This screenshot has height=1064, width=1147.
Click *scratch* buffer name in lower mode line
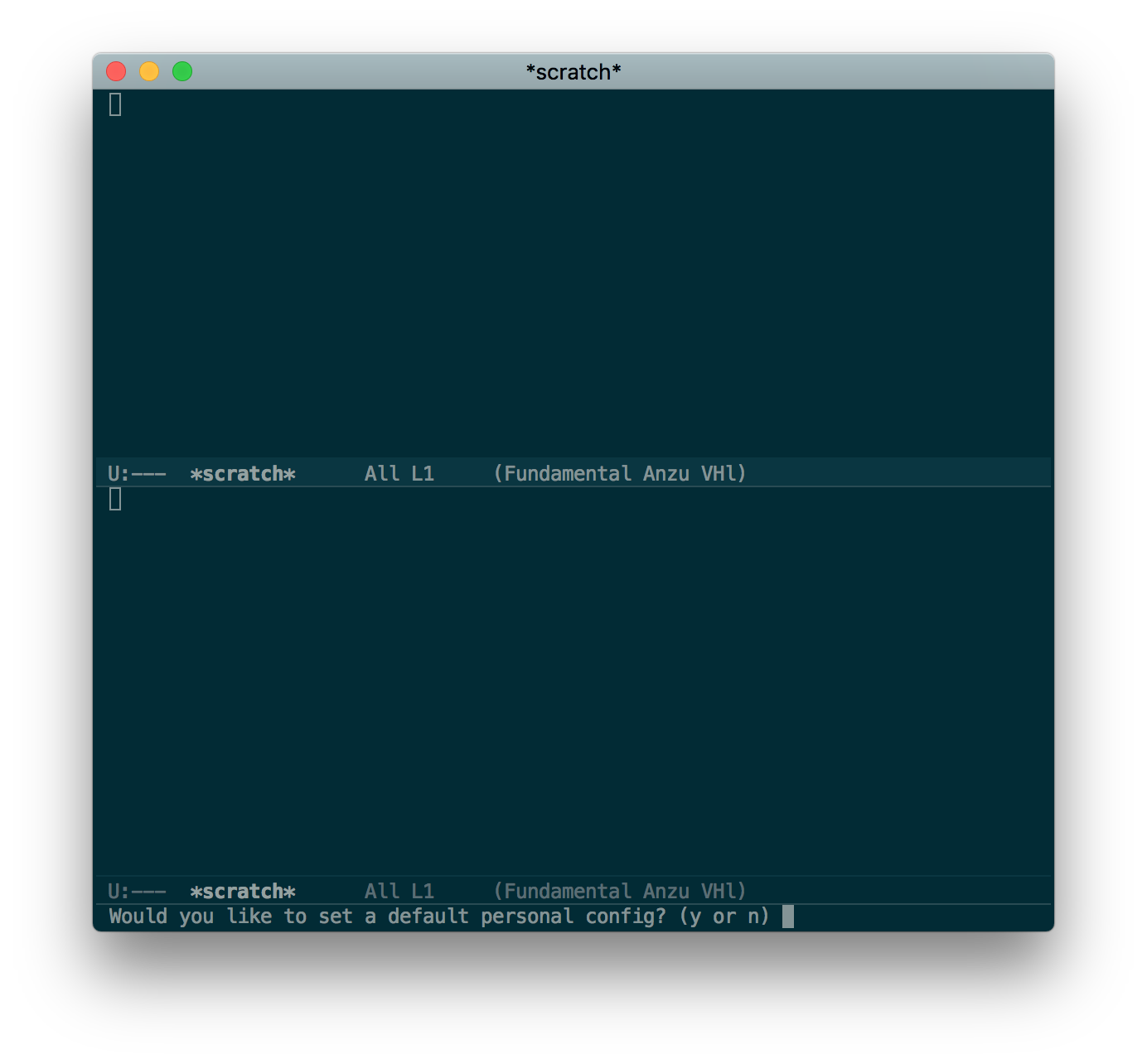(x=243, y=892)
